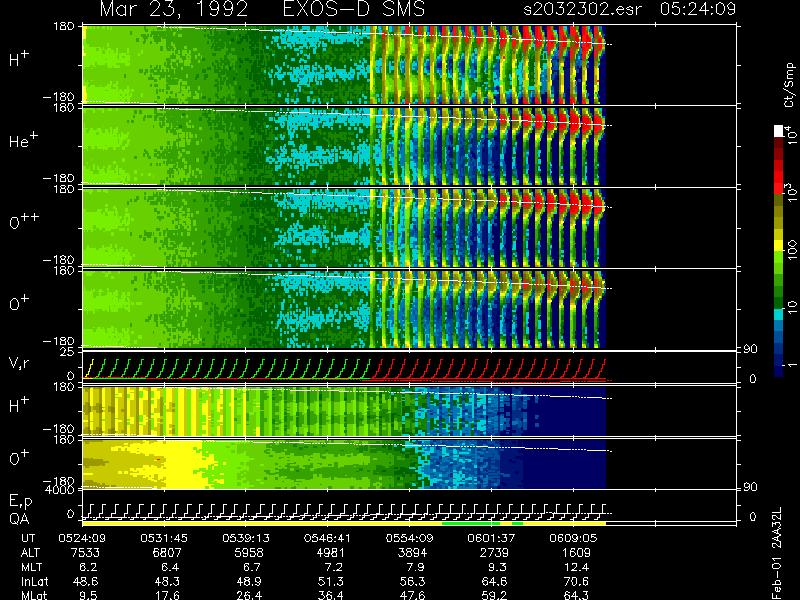Image resolution: width=800 pixels, height=600 pixels.
Task: Click the MLT row label
Action: (31, 567)
